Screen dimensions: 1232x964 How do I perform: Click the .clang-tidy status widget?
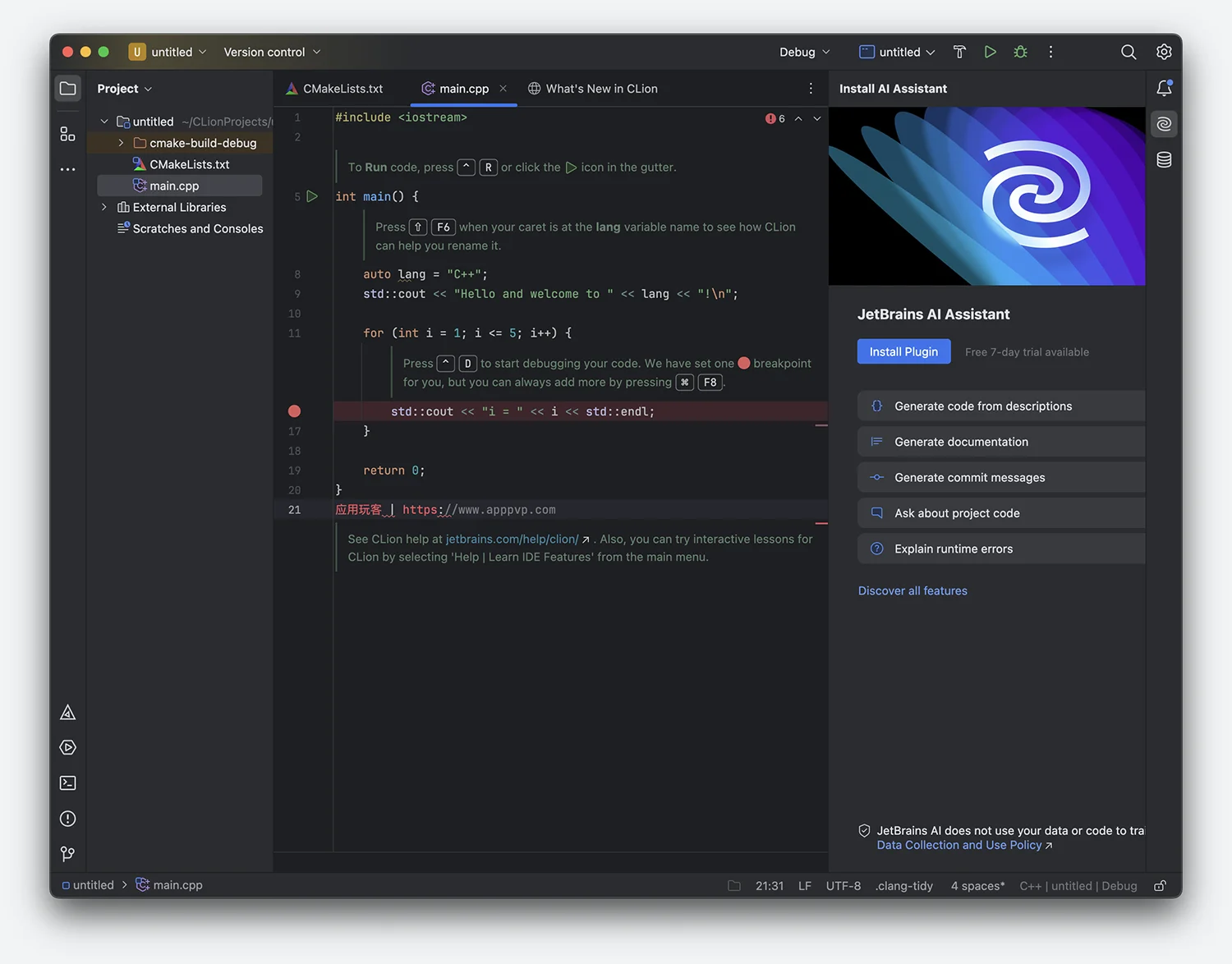tap(904, 886)
